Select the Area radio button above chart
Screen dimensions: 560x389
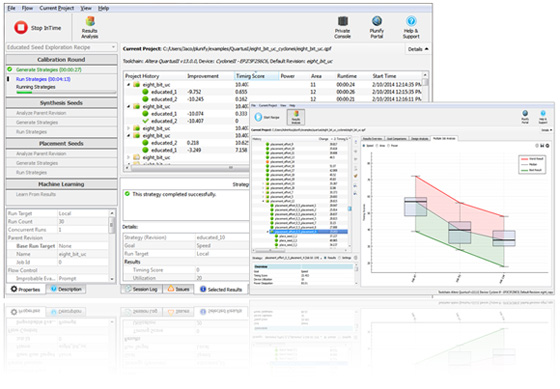[x=376, y=146]
